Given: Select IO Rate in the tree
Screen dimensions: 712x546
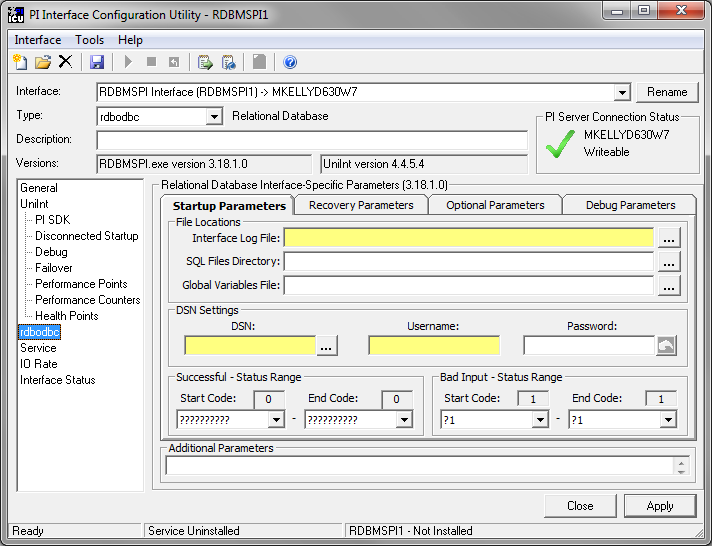Looking at the screenshot, I should 39,364.
